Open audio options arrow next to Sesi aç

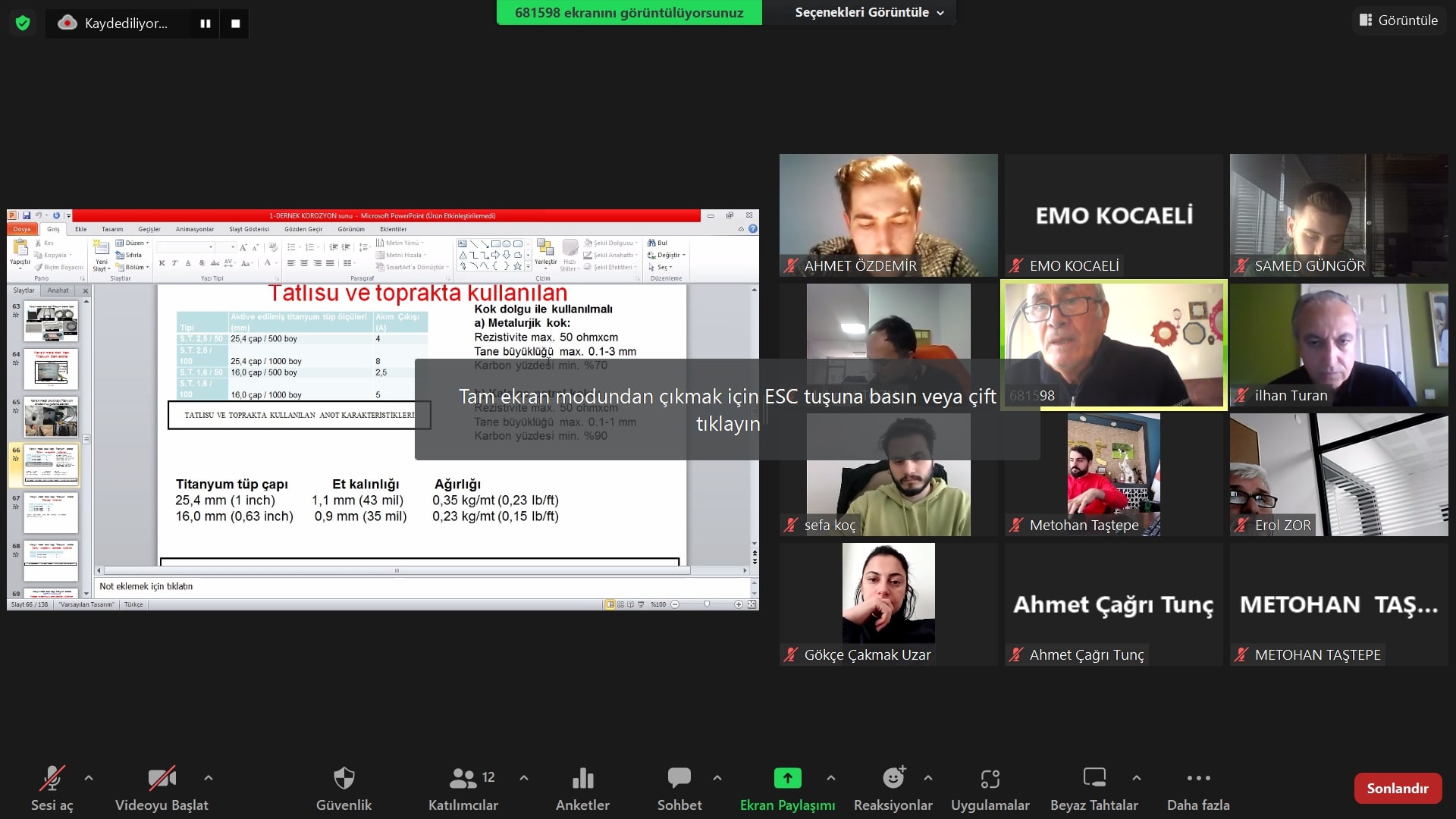(89, 778)
